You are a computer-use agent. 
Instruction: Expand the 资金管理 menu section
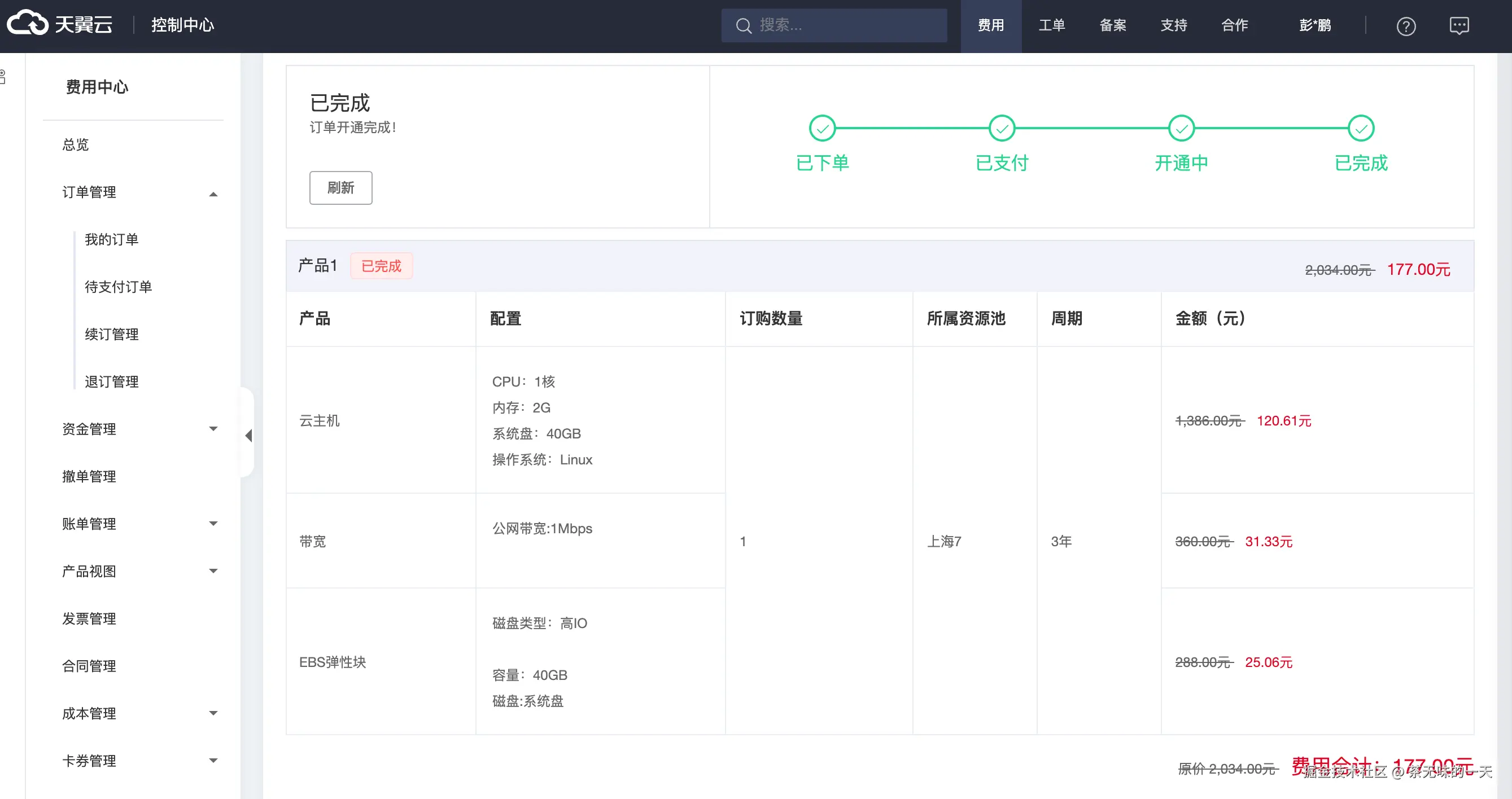point(213,429)
